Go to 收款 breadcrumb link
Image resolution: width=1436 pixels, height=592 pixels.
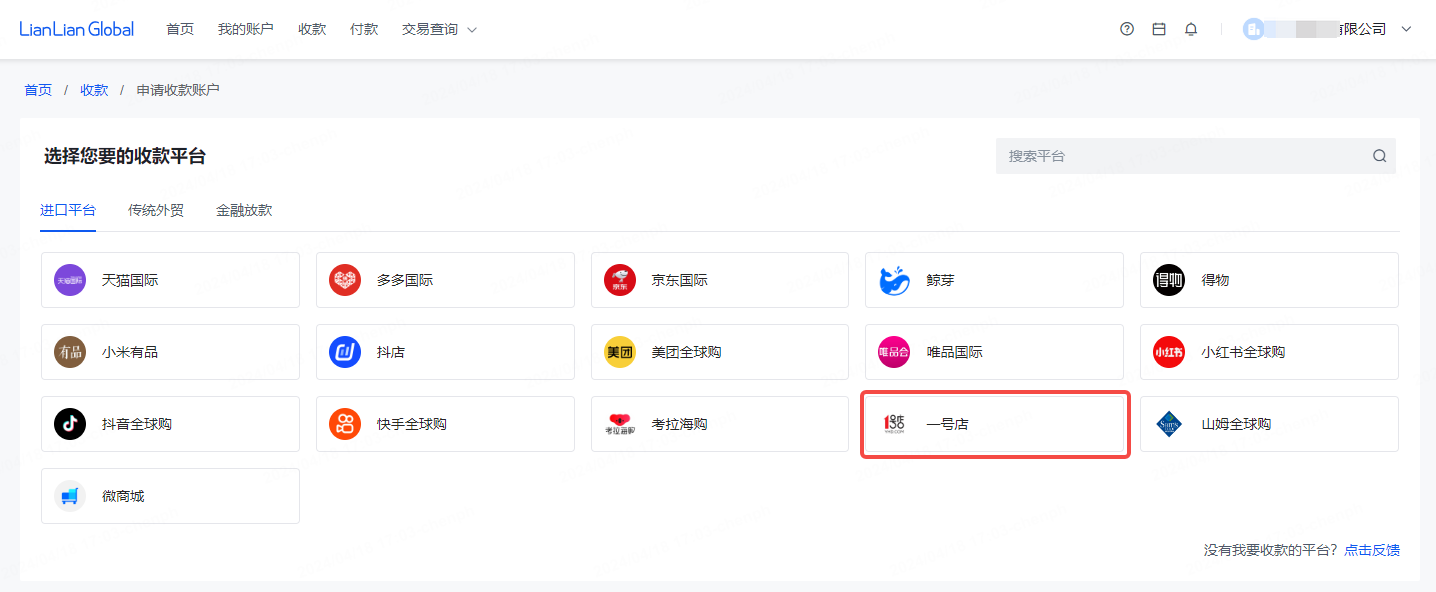click(x=94, y=90)
